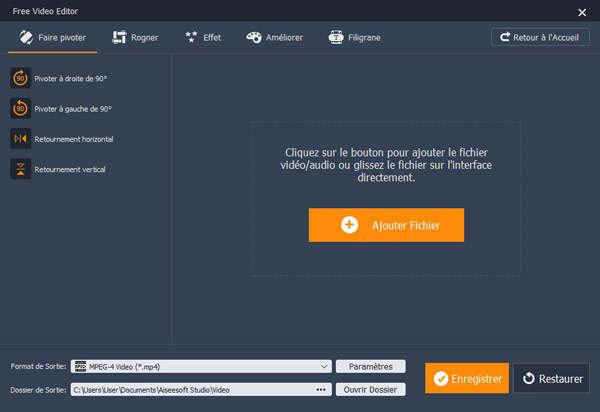
Task: Open the Faire pivoter tab
Action: click(x=52, y=37)
